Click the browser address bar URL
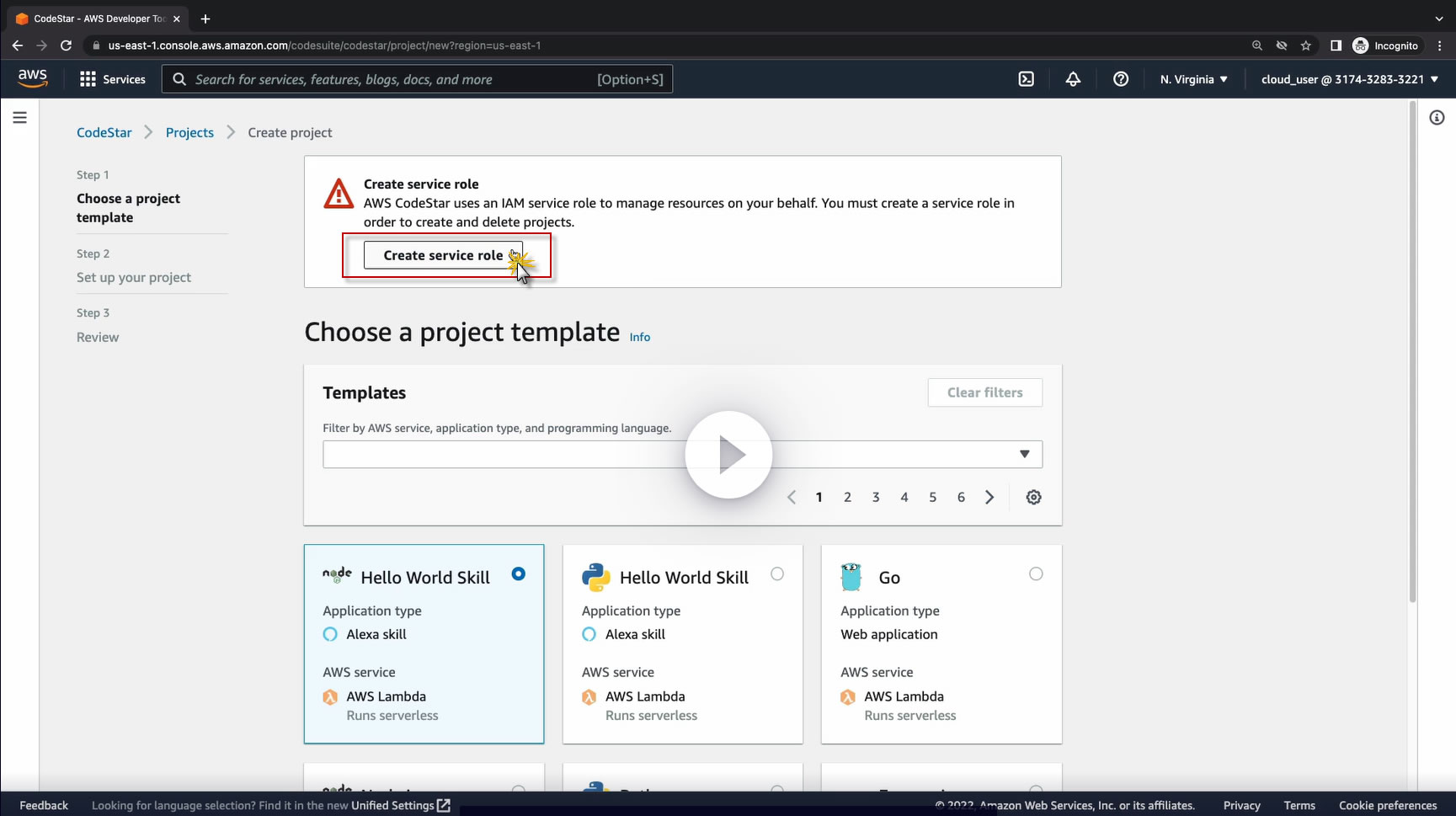 click(324, 45)
